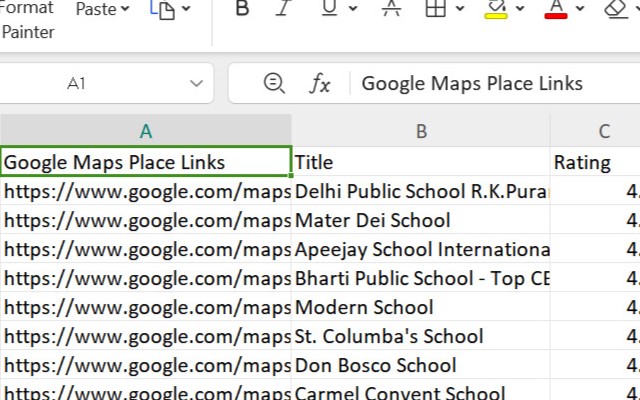640x400 pixels.
Task: Select rating cell in Modern School row
Action: (x=595, y=307)
